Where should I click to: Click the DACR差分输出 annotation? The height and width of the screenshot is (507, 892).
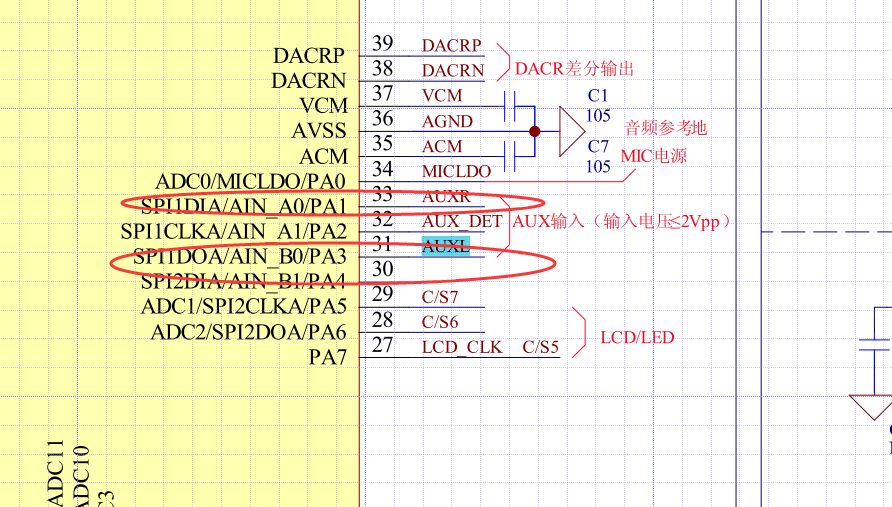coord(575,69)
